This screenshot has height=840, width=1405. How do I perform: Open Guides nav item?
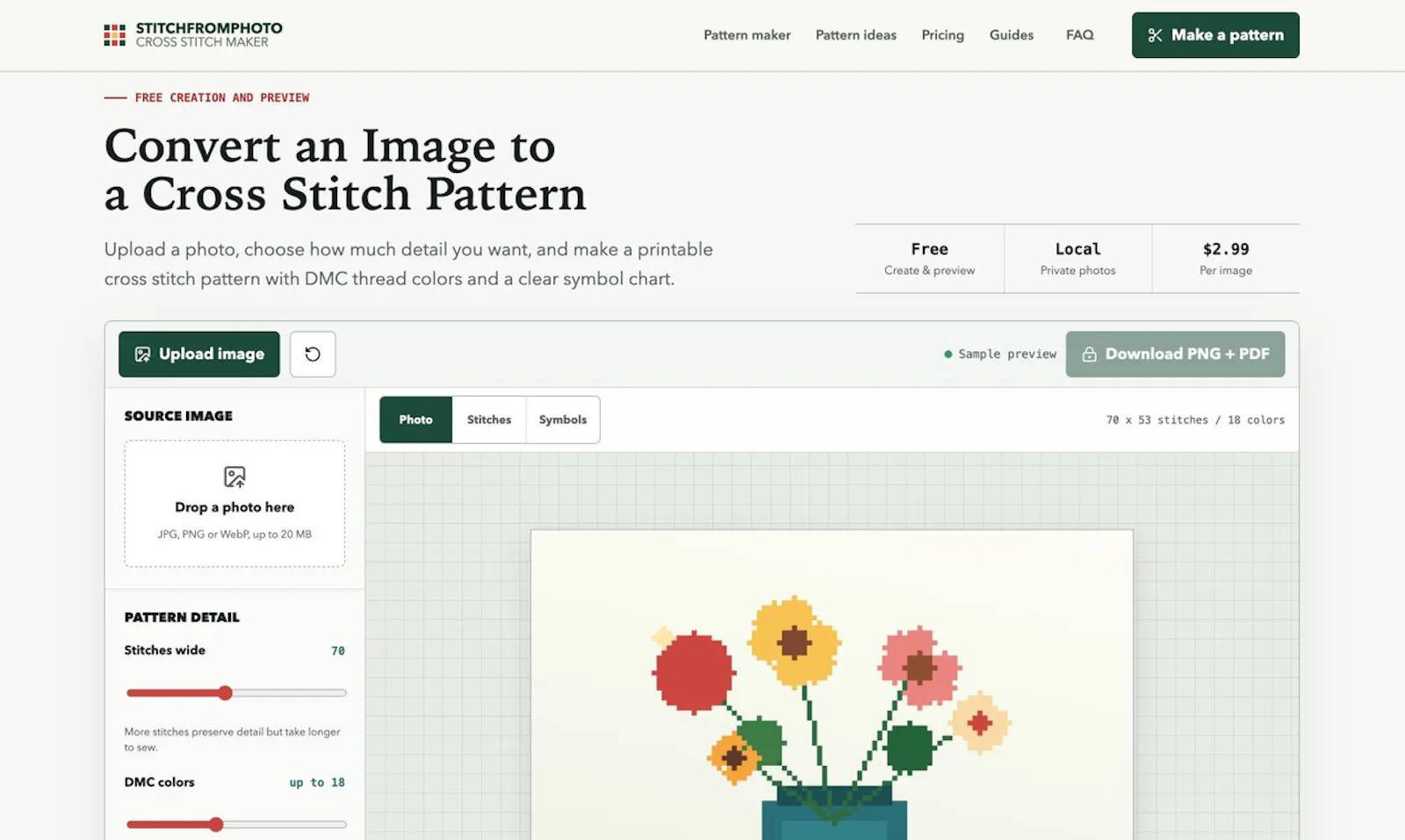(1012, 35)
